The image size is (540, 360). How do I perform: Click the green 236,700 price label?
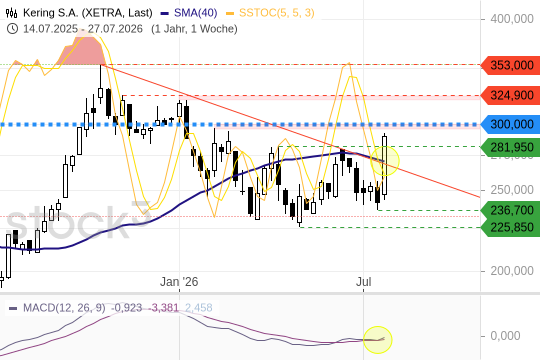click(x=510, y=210)
